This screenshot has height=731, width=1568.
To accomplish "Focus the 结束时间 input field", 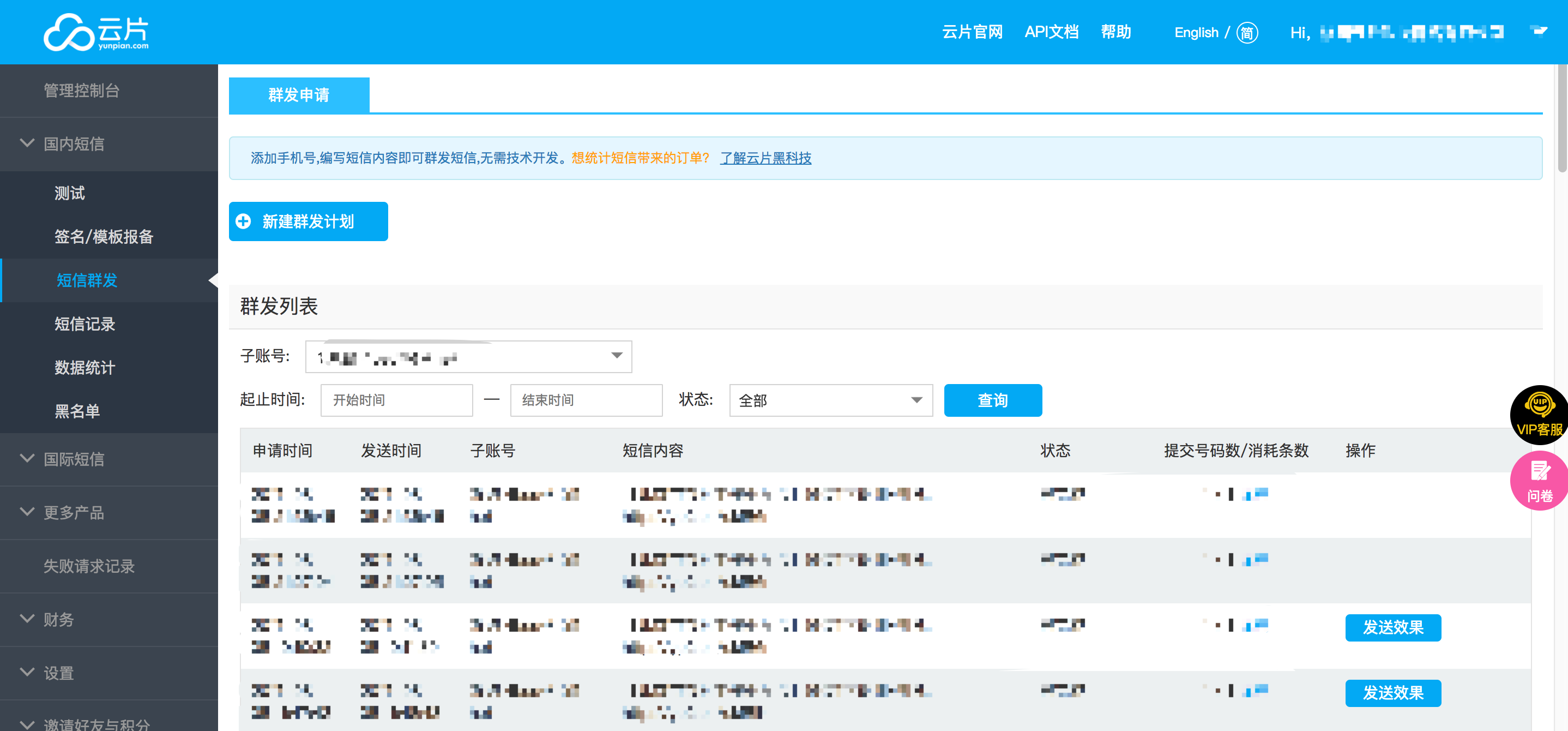I will click(586, 400).
